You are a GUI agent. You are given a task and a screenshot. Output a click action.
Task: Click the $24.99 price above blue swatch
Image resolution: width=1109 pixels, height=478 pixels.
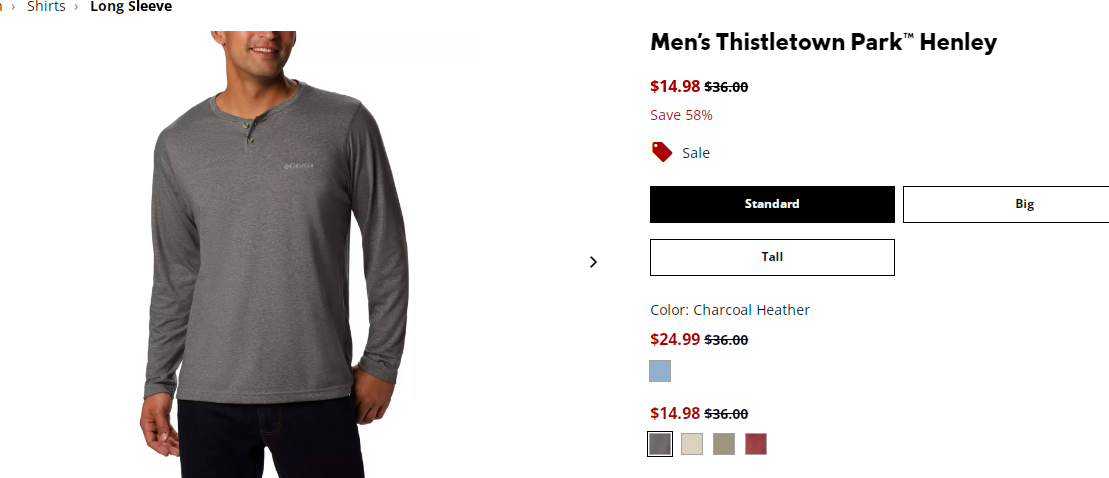(675, 339)
